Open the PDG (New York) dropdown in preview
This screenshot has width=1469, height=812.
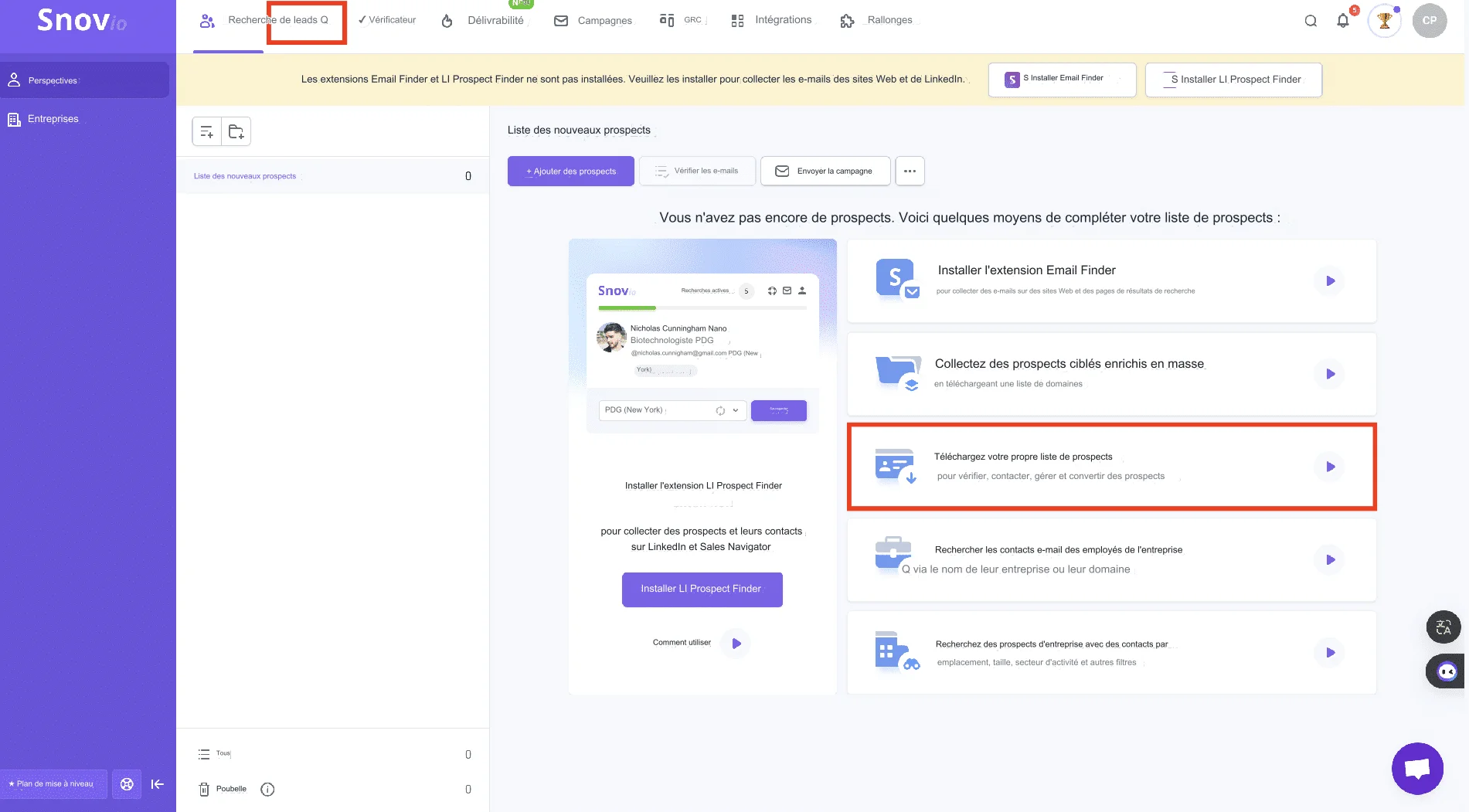pyautogui.click(x=672, y=410)
